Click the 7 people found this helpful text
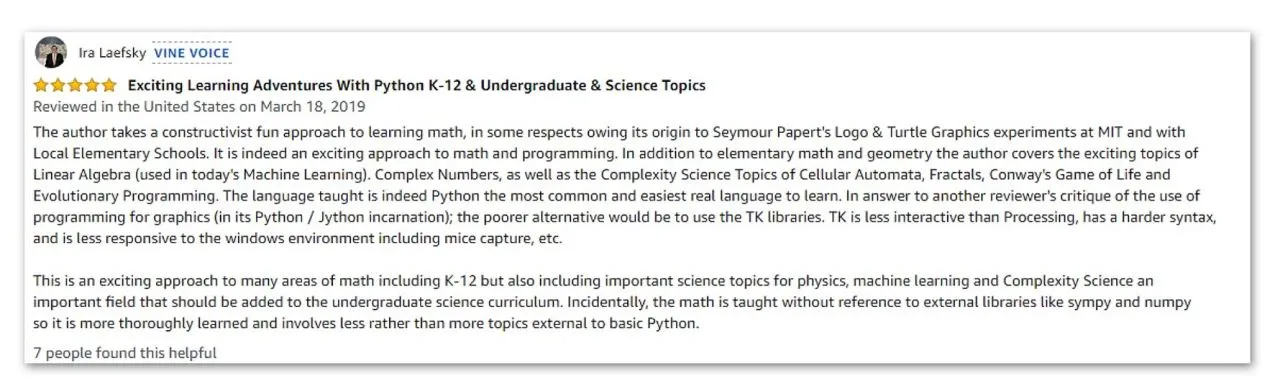 click(x=125, y=353)
